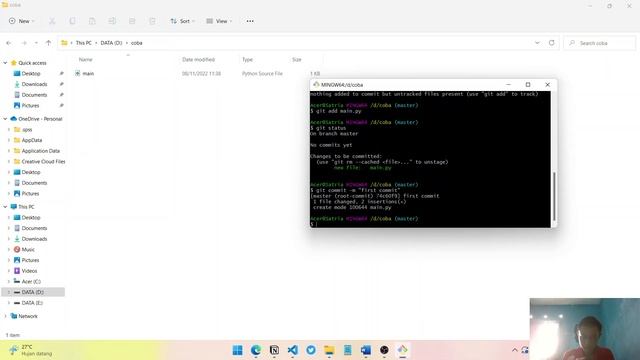Screen dimensions: 640x360
Task: Open the Recent locations chevron
Action: pos(36,43)
